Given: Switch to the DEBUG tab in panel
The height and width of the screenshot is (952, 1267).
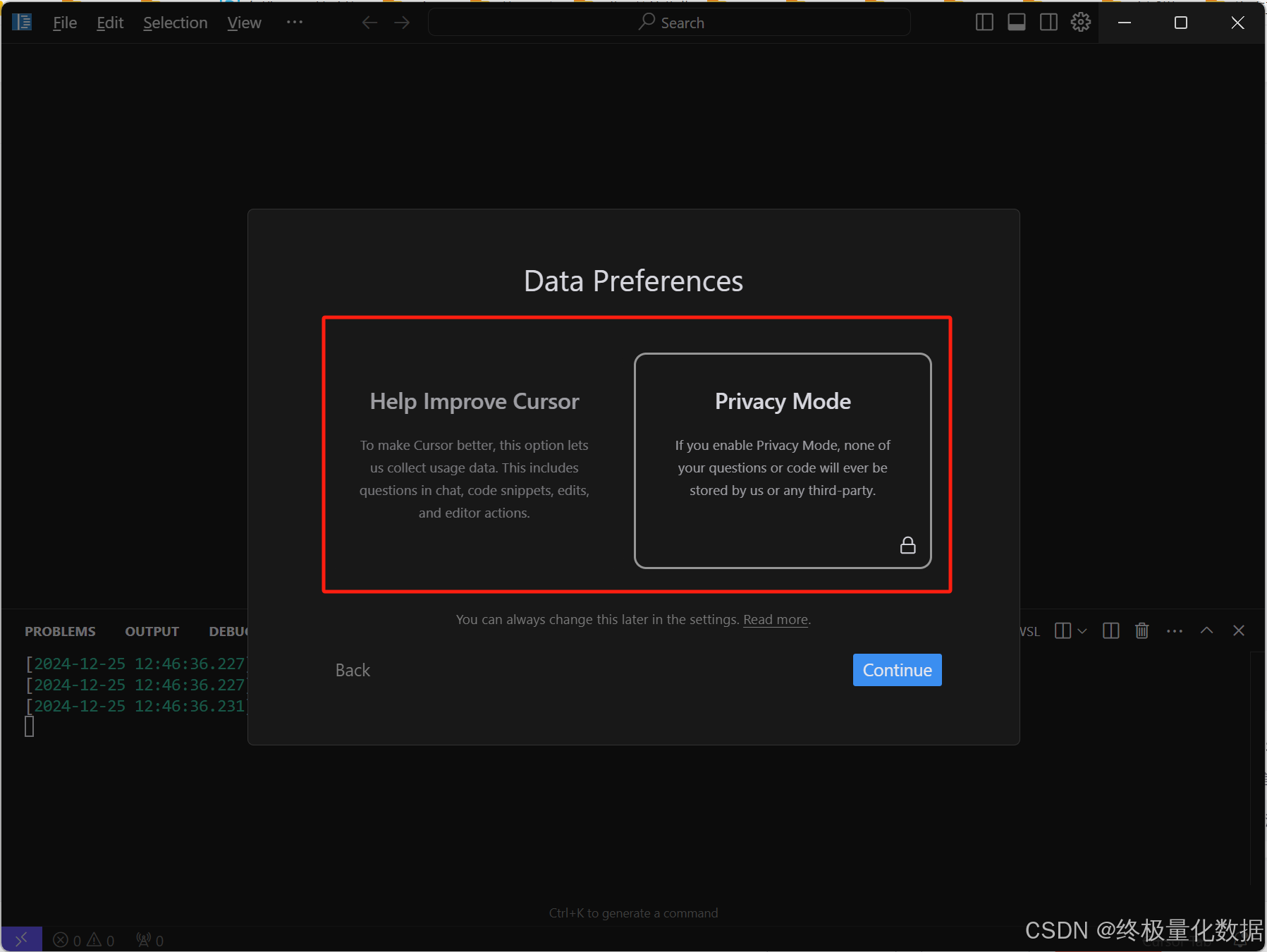Looking at the screenshot, I should point(228,631).
